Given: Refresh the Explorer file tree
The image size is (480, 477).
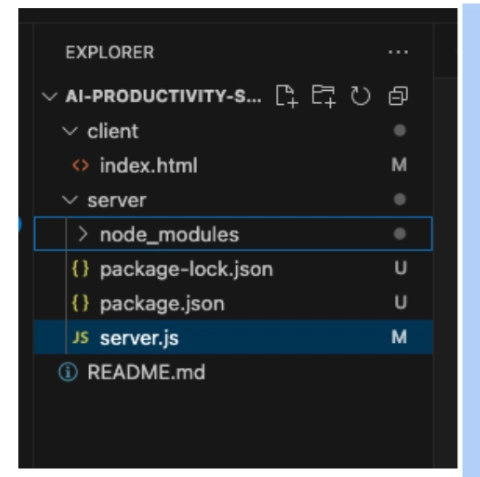Looking at the screenshot, I should coord(360,96).
